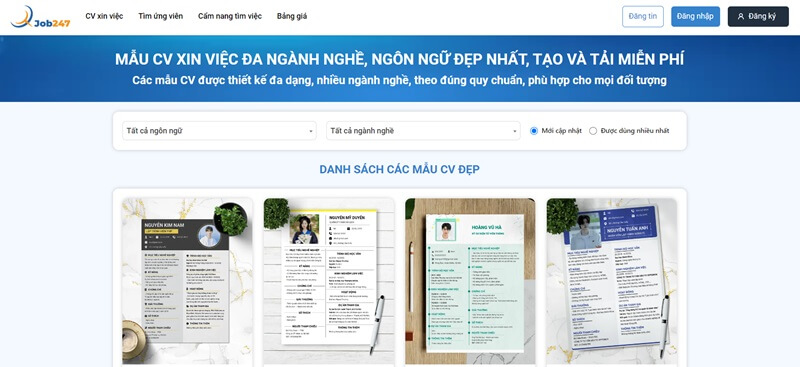Open the CV xin việc menu
800x367 pixels.
click(104, 16)
